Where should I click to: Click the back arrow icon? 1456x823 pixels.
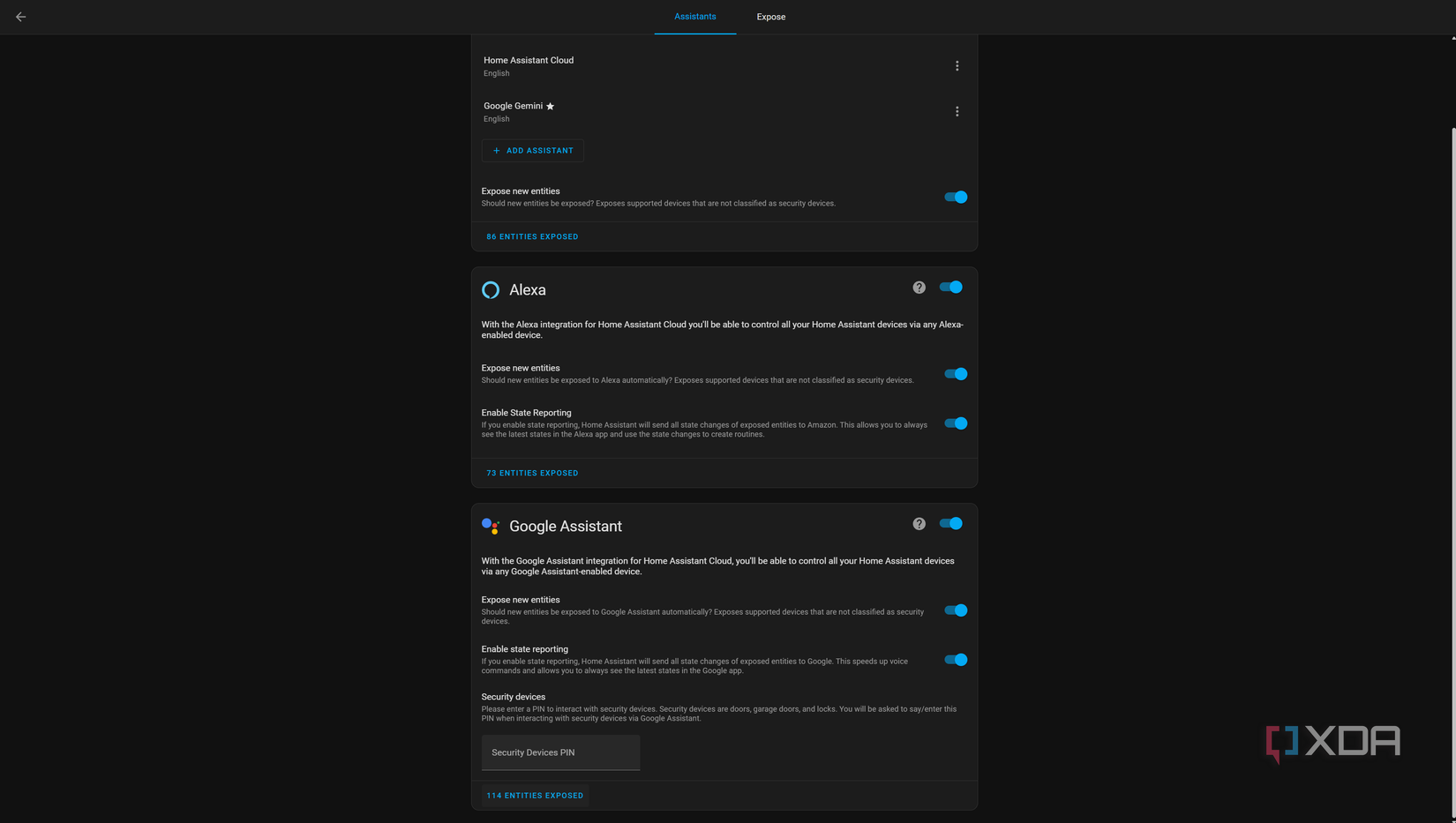point(20,16)
